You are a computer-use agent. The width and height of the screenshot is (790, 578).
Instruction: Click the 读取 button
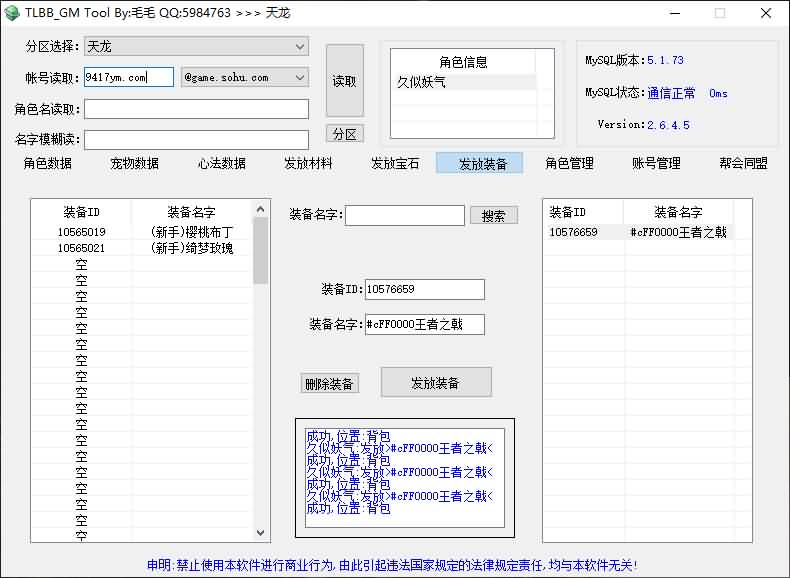(345, 81)
